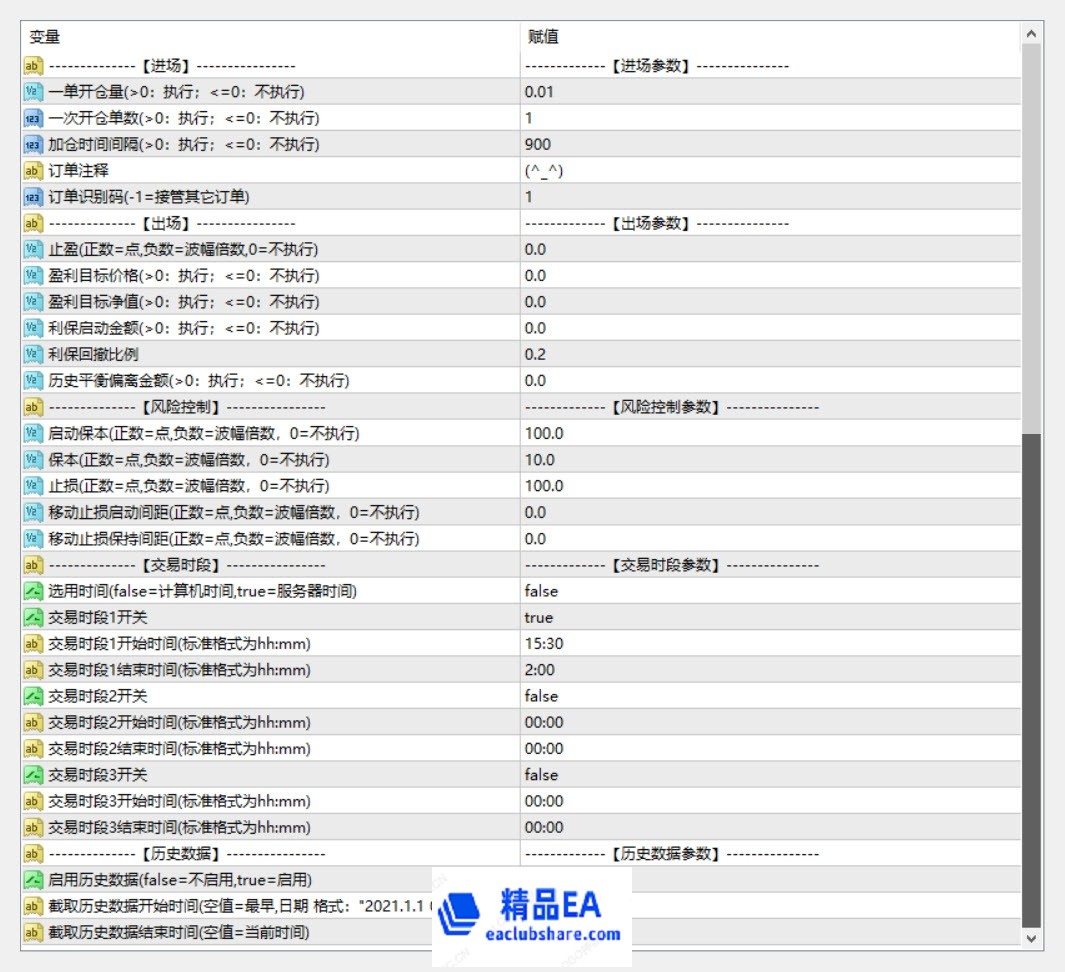The height and width of the screenshot is (972, 1065).
Task: Toggle the 交易时段2开关 value false
Action: 541,696
